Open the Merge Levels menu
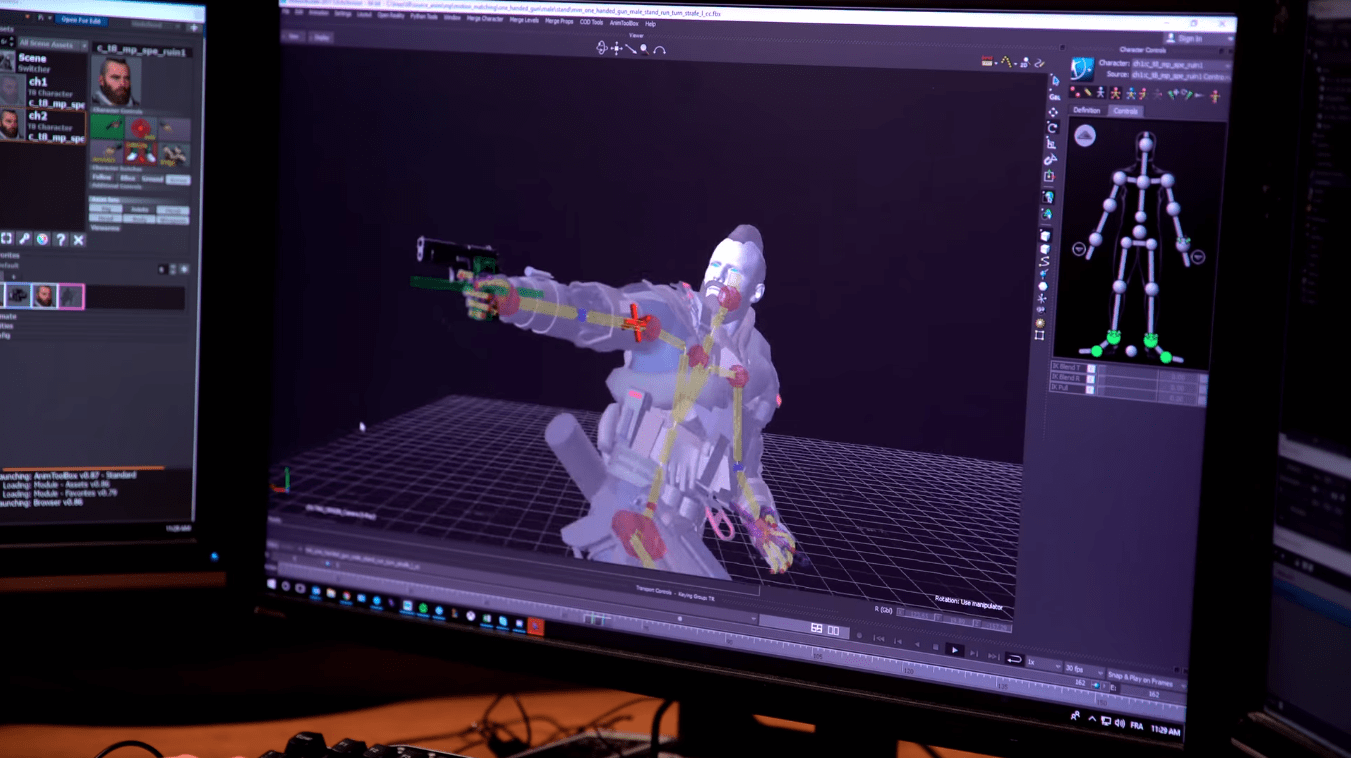 coord(524,20)
